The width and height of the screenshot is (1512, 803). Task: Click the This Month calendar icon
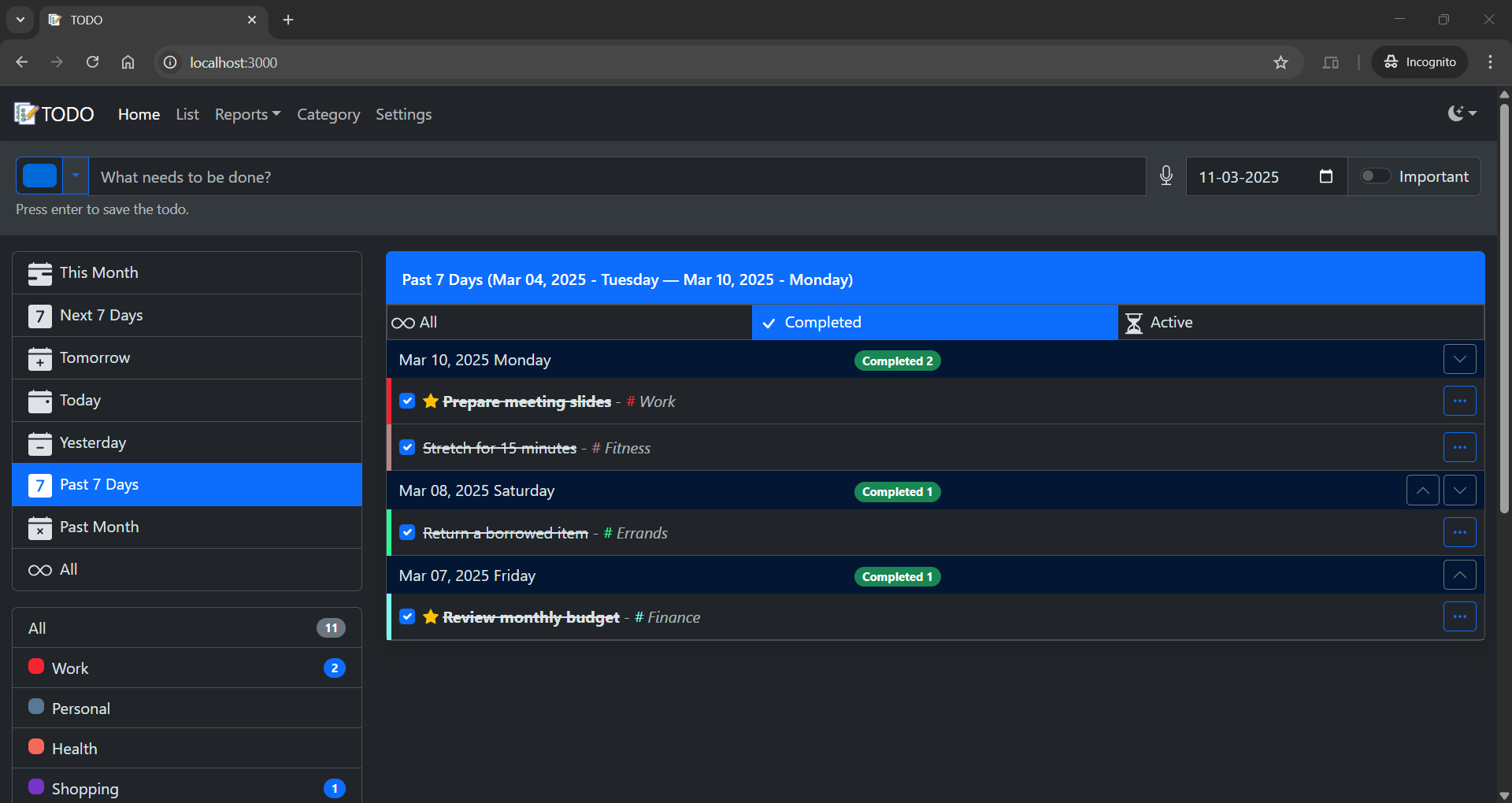(40, 272)
